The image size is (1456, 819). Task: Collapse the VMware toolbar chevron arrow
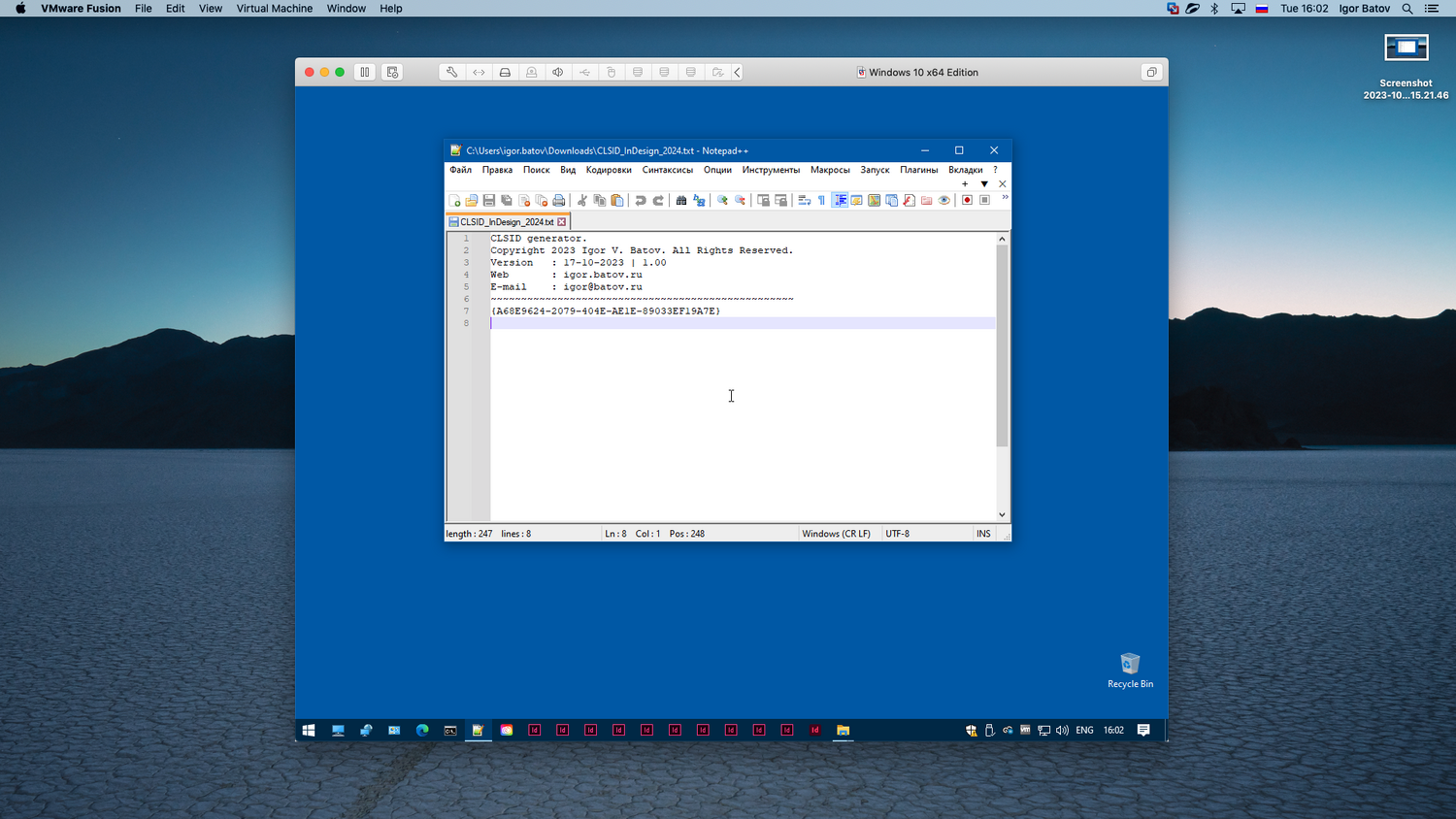[738, 72]
